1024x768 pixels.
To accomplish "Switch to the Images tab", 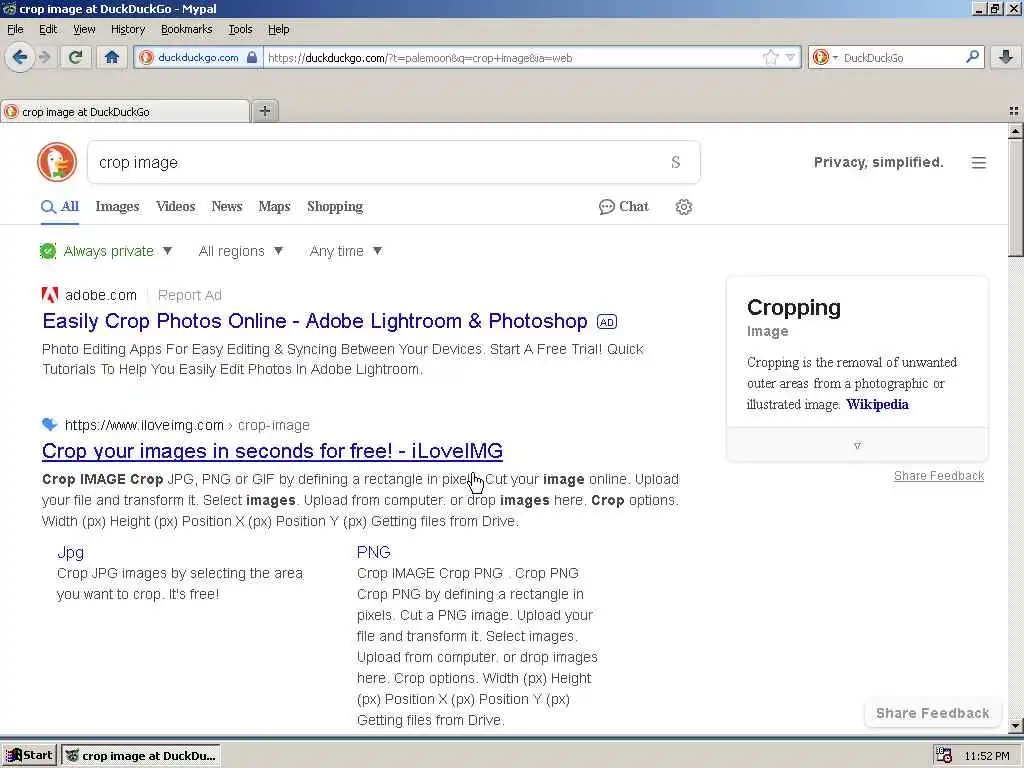I will [x=118, y=206].
